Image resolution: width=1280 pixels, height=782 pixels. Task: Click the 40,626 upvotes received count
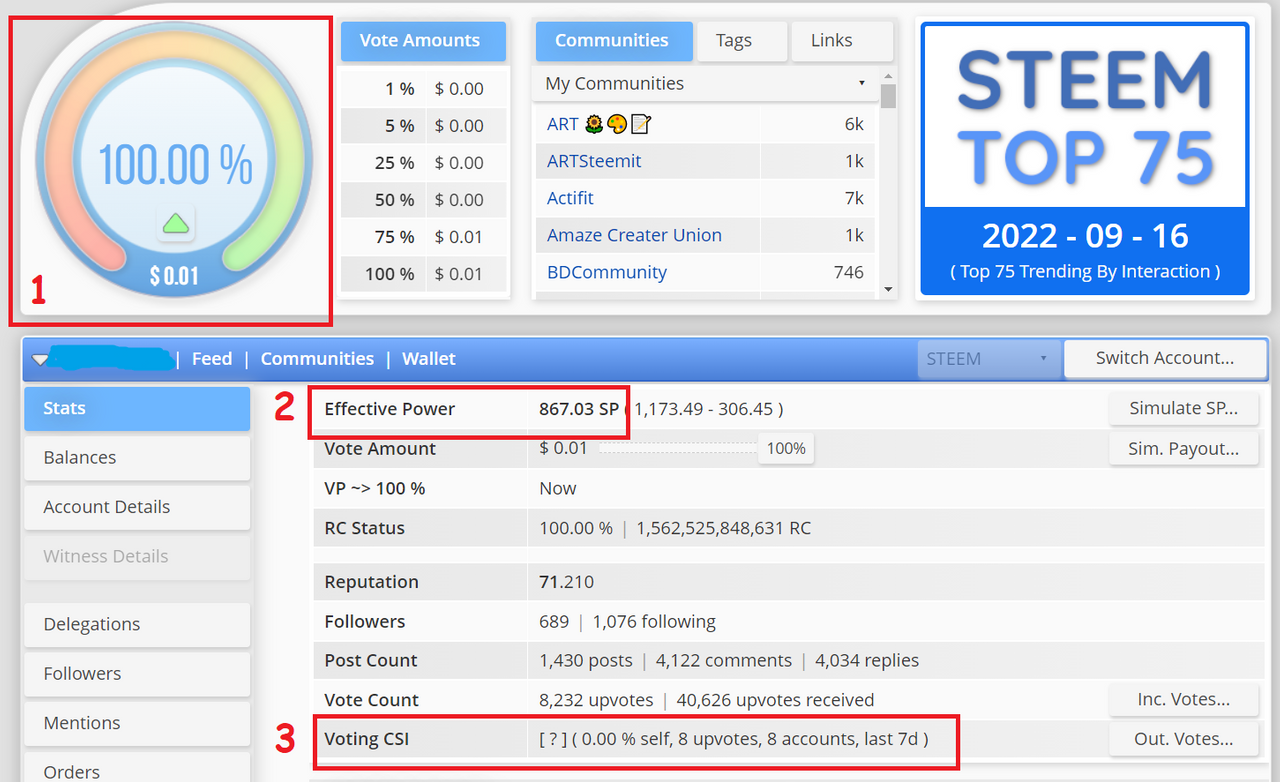[x=775, y=700]
